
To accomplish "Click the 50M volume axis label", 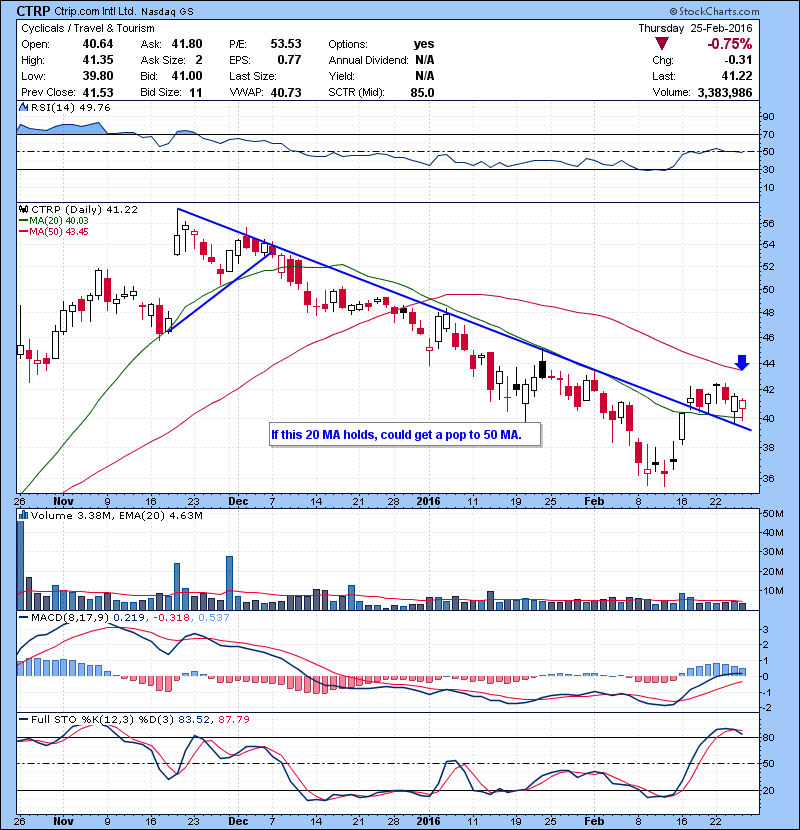I will [x=772, y=513].
